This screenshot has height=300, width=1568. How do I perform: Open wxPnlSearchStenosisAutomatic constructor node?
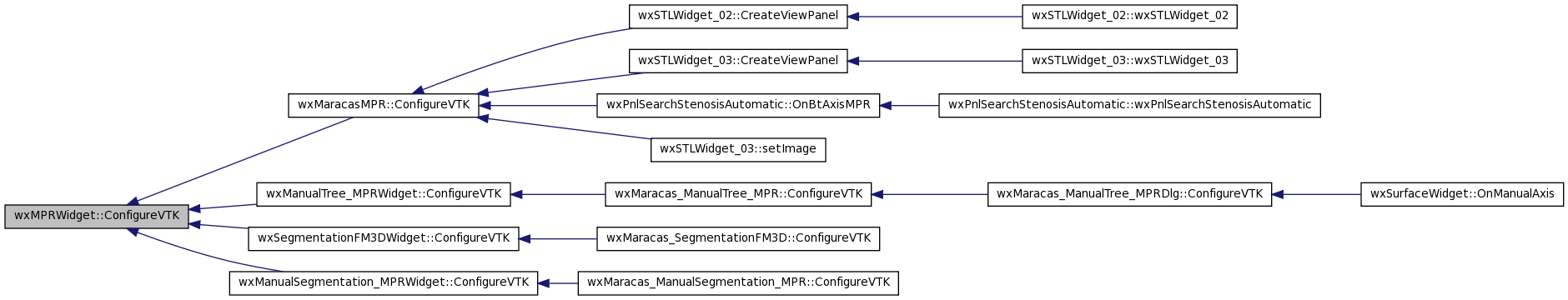tap(1129, 105)
